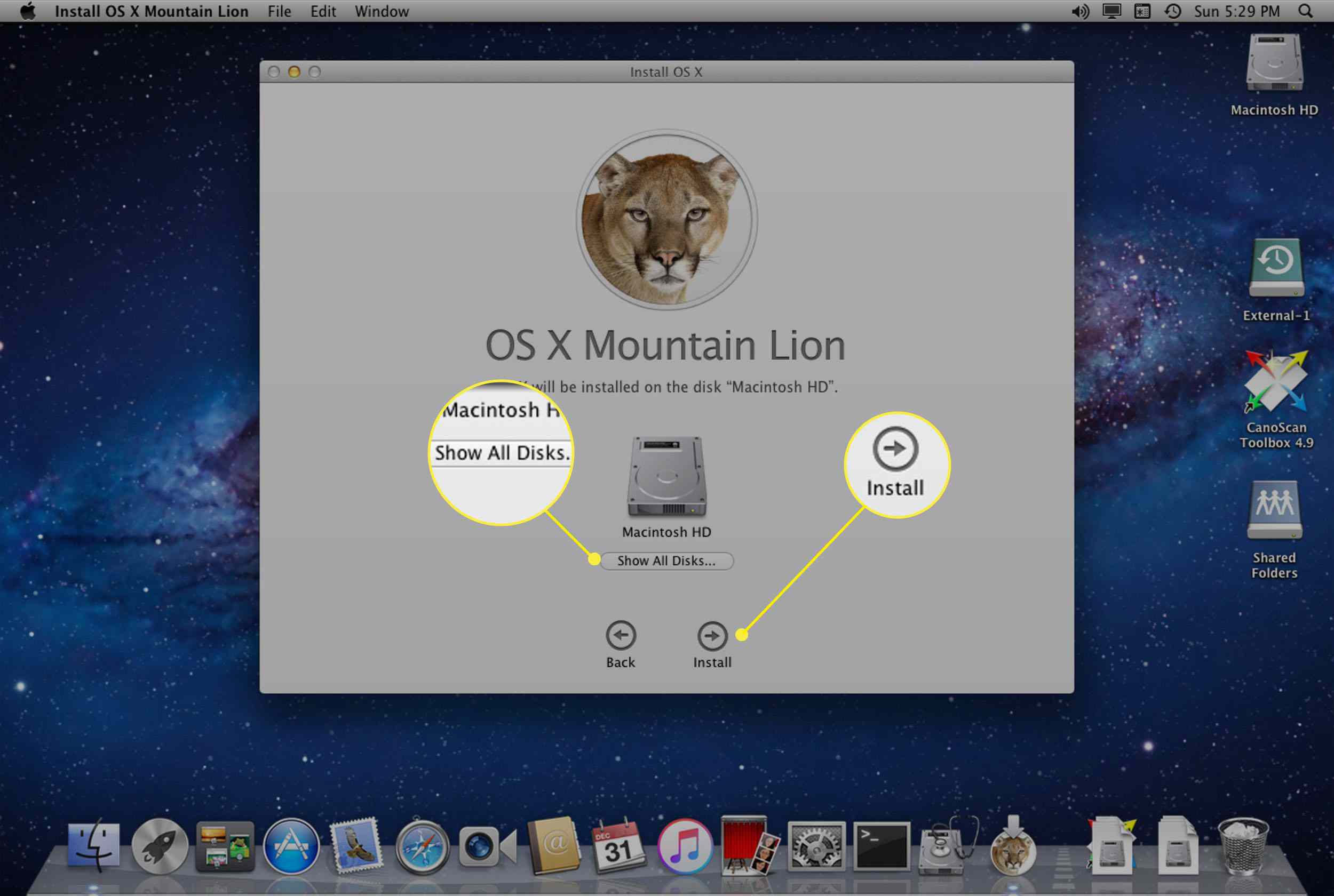Click Show All Disks button
This screenshot has width=1334, height=896.
666,561
